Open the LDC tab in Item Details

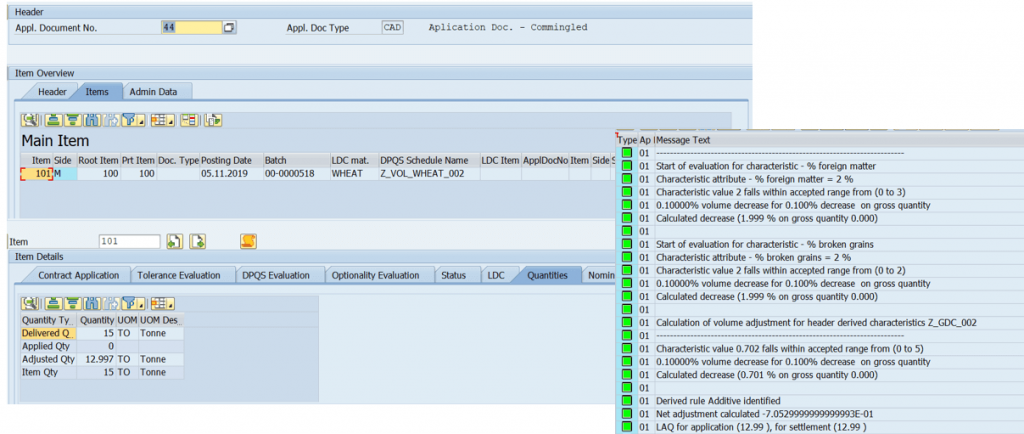[496, 275]
